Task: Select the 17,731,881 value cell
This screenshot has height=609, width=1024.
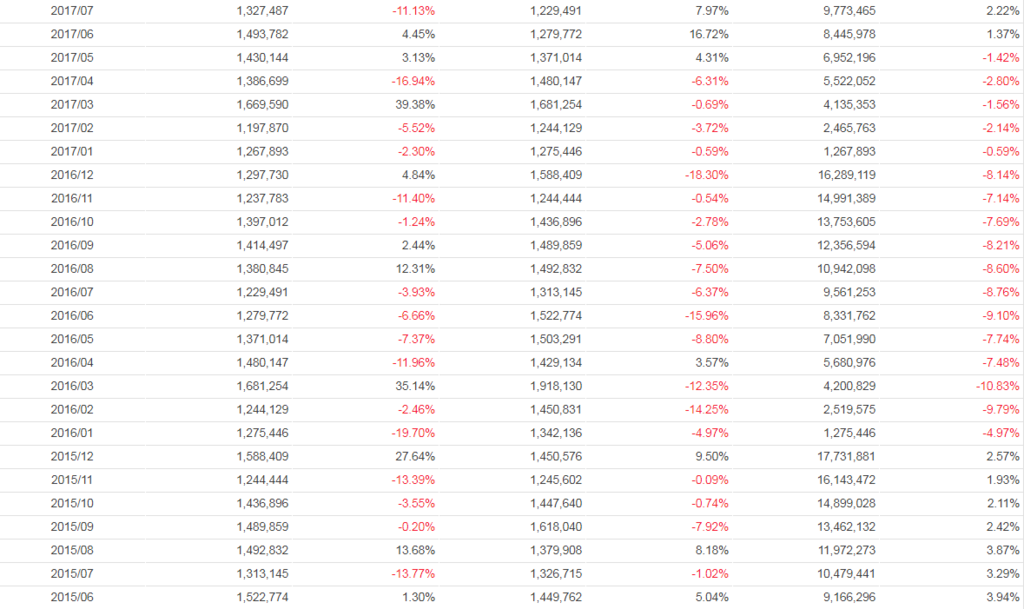Action: coord(841,457)
